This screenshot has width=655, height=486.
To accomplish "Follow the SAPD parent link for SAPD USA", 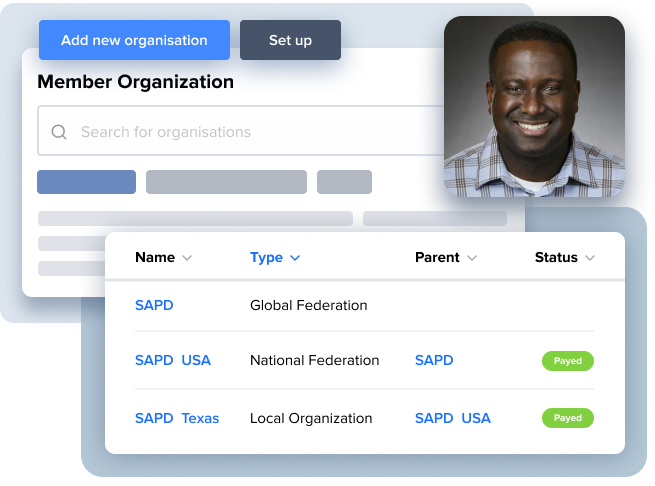I will click(434, 360).
